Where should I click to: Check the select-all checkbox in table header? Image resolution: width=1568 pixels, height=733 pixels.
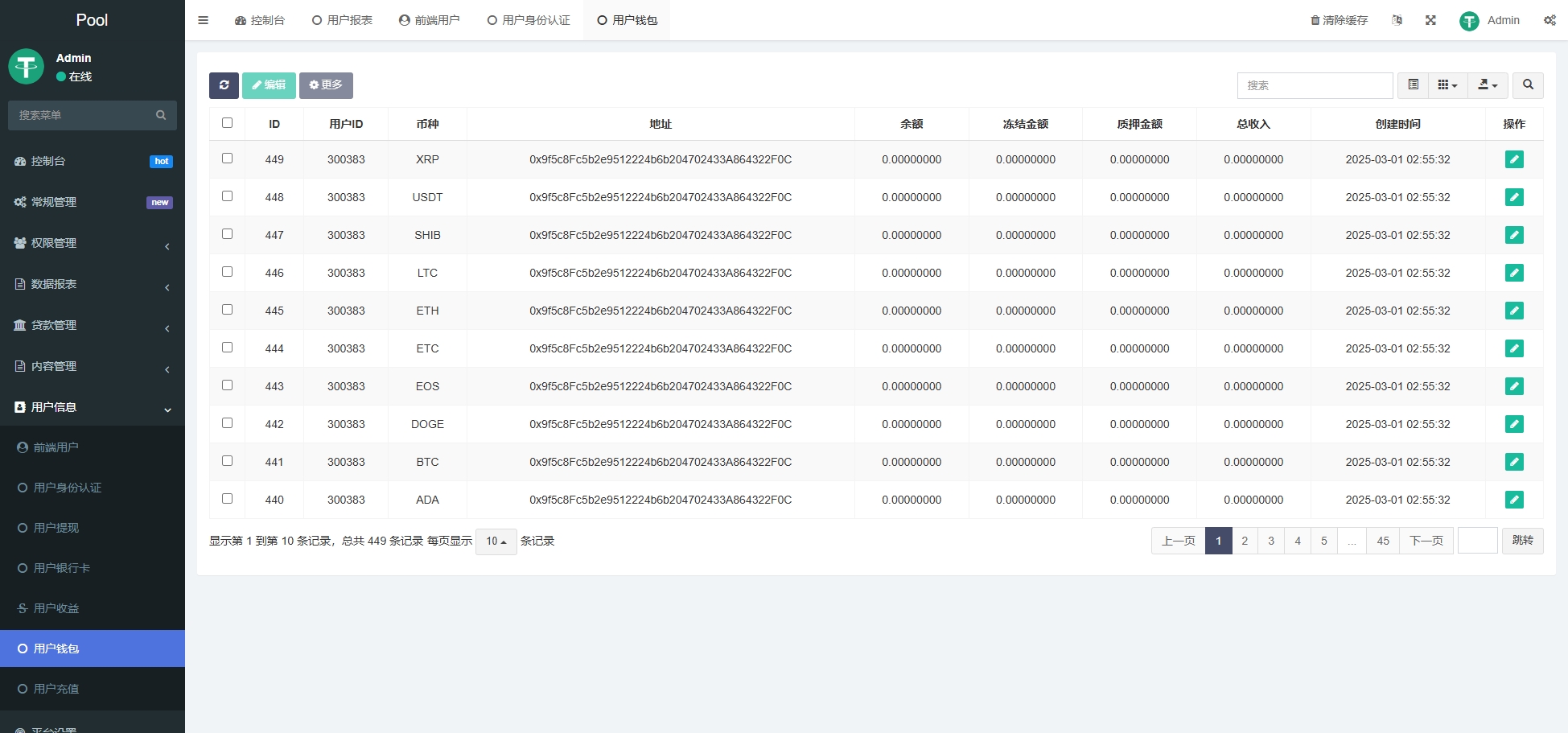tap(227, 123)
